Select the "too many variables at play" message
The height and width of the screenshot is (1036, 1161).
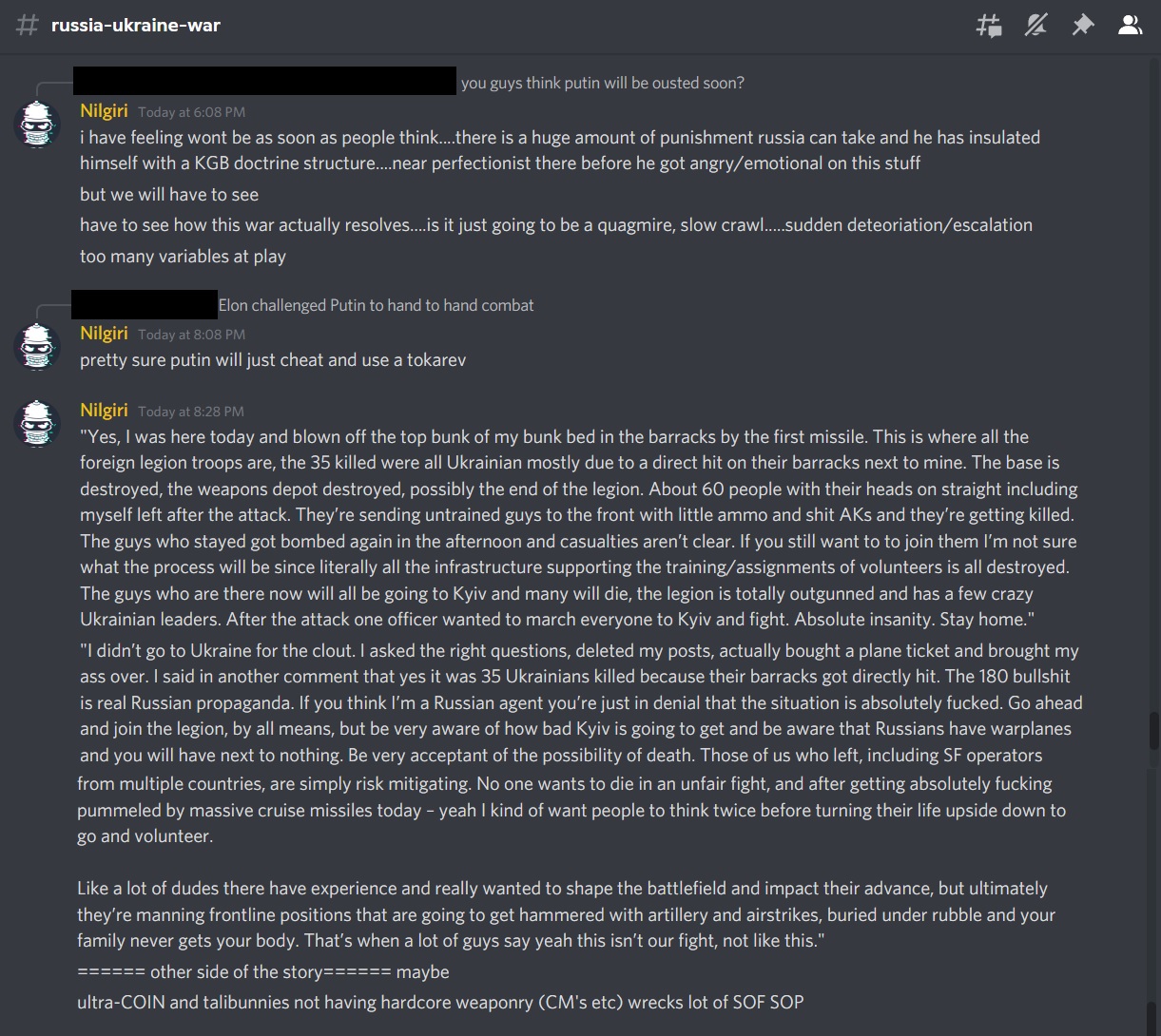point(183,256)
